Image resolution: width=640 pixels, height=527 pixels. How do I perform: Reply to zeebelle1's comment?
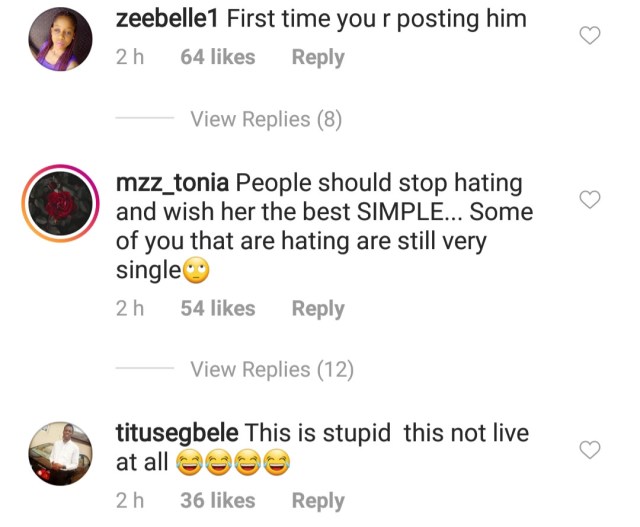(x=318, y=58)
